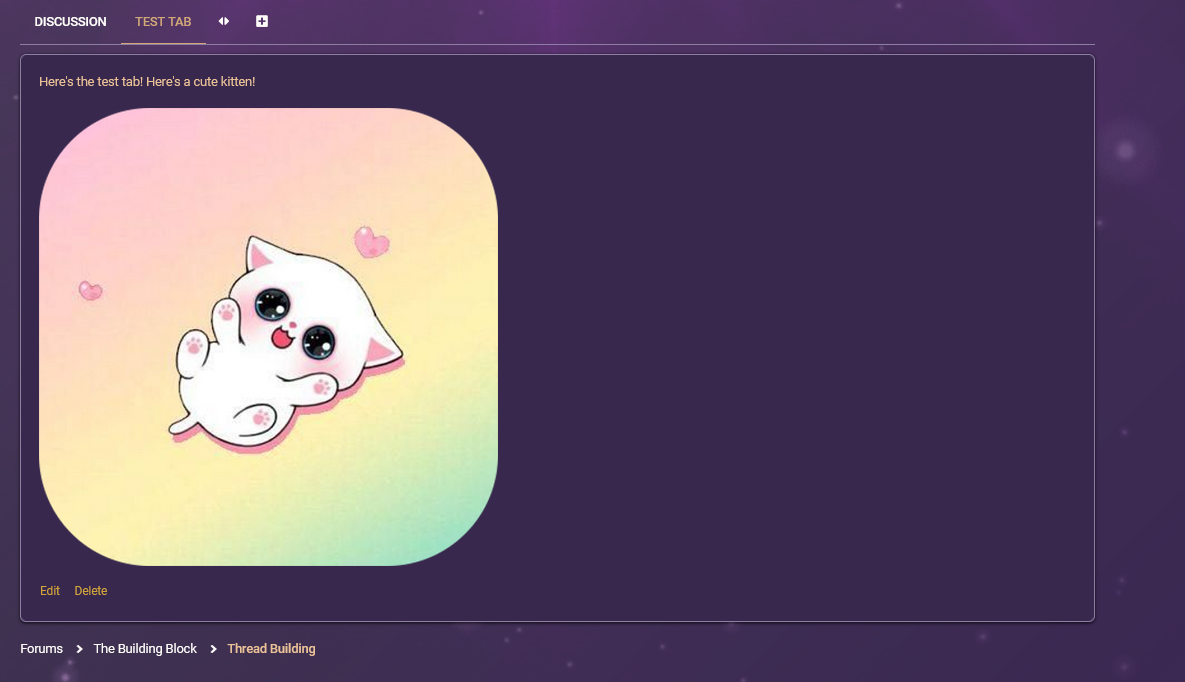Go to Forums in the breadcrumb

(x=41, y=649)
